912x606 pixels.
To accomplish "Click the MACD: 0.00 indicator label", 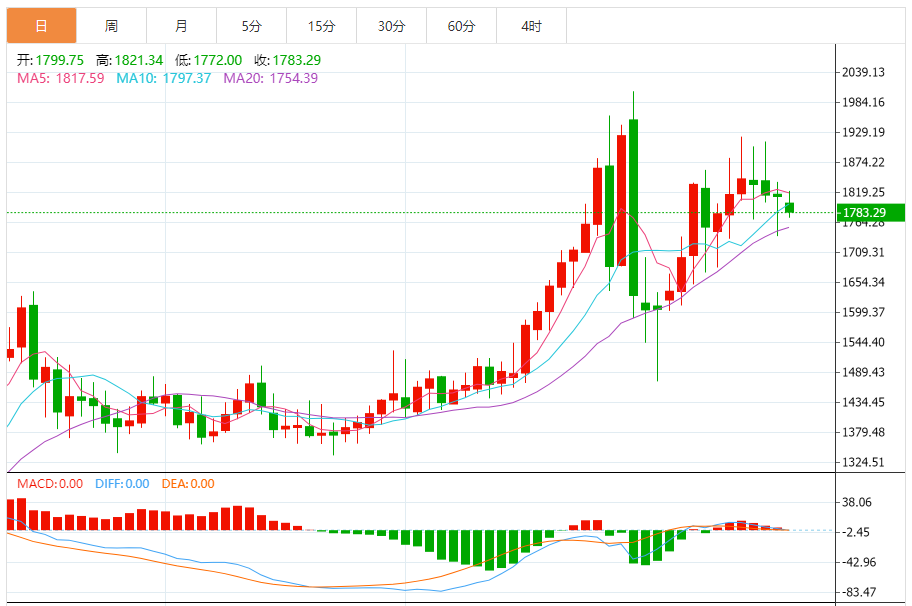I will [x=50, y=484].
